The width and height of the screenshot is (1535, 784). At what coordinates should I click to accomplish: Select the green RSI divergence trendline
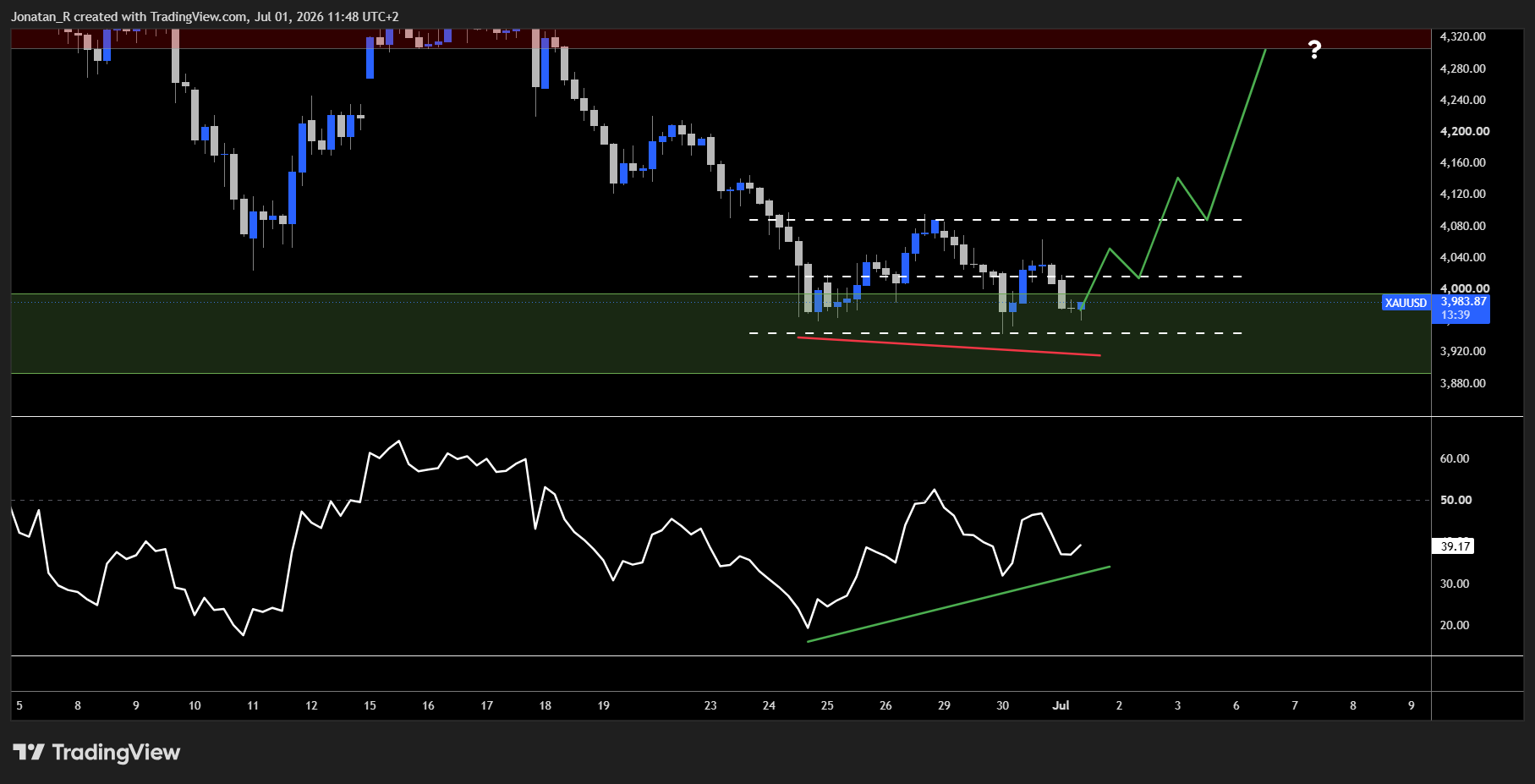click(958, 604)
